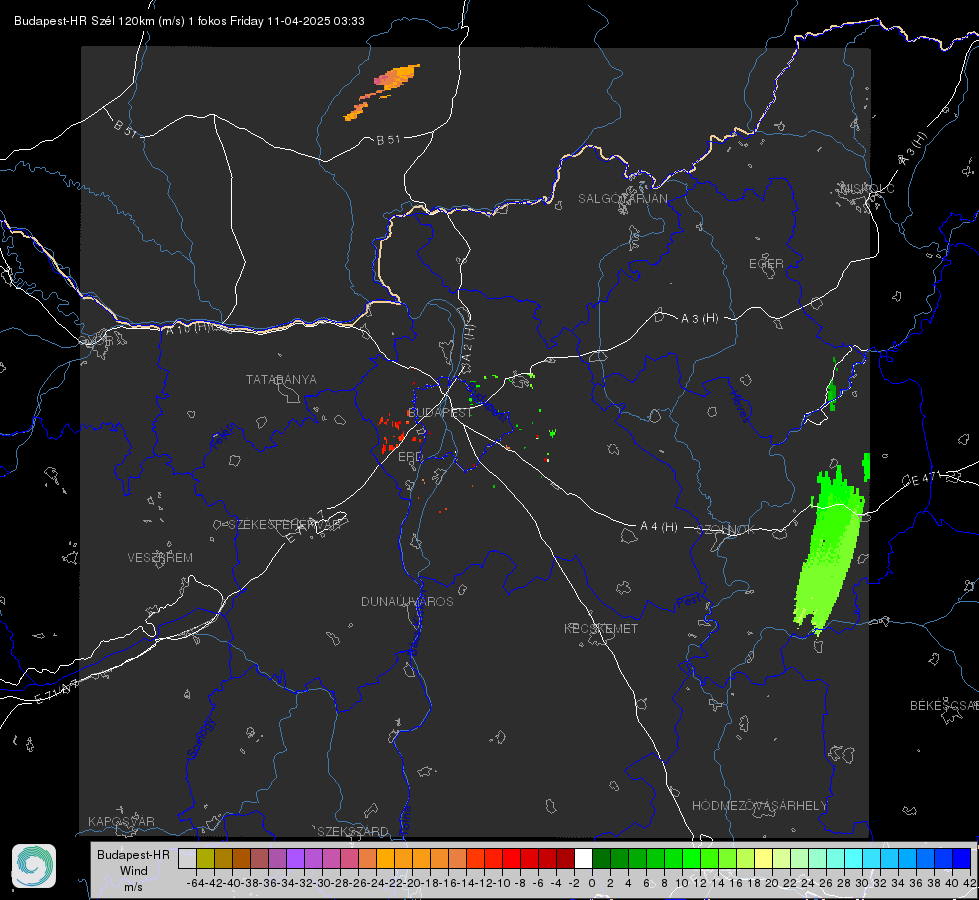
Task: Click the SALGÓTARJÁN city label
Action: click(622, 199)
